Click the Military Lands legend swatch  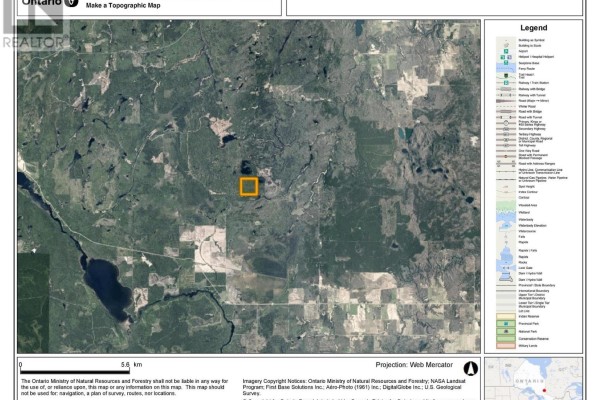506,346
